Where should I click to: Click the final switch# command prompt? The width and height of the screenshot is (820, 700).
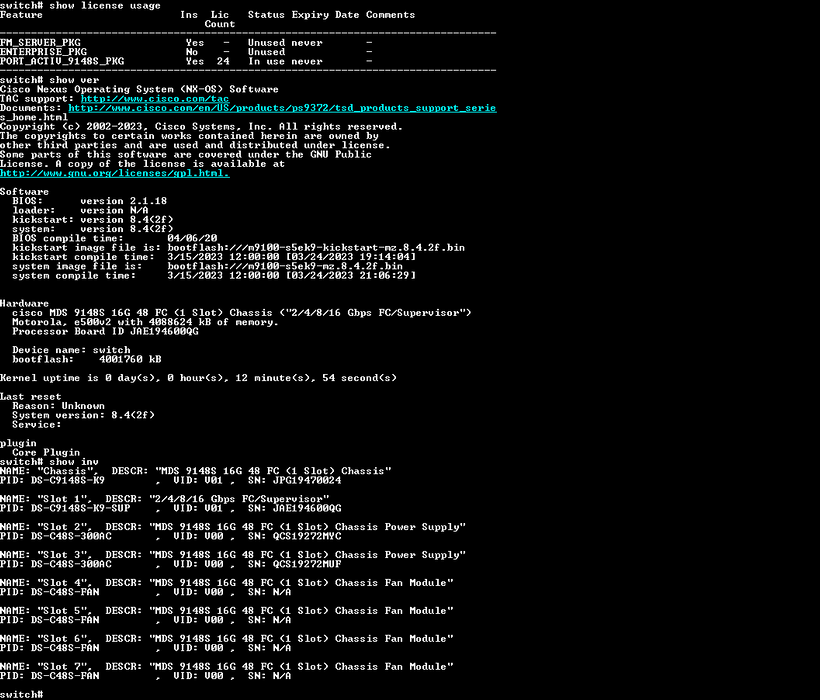coord(21,694)
